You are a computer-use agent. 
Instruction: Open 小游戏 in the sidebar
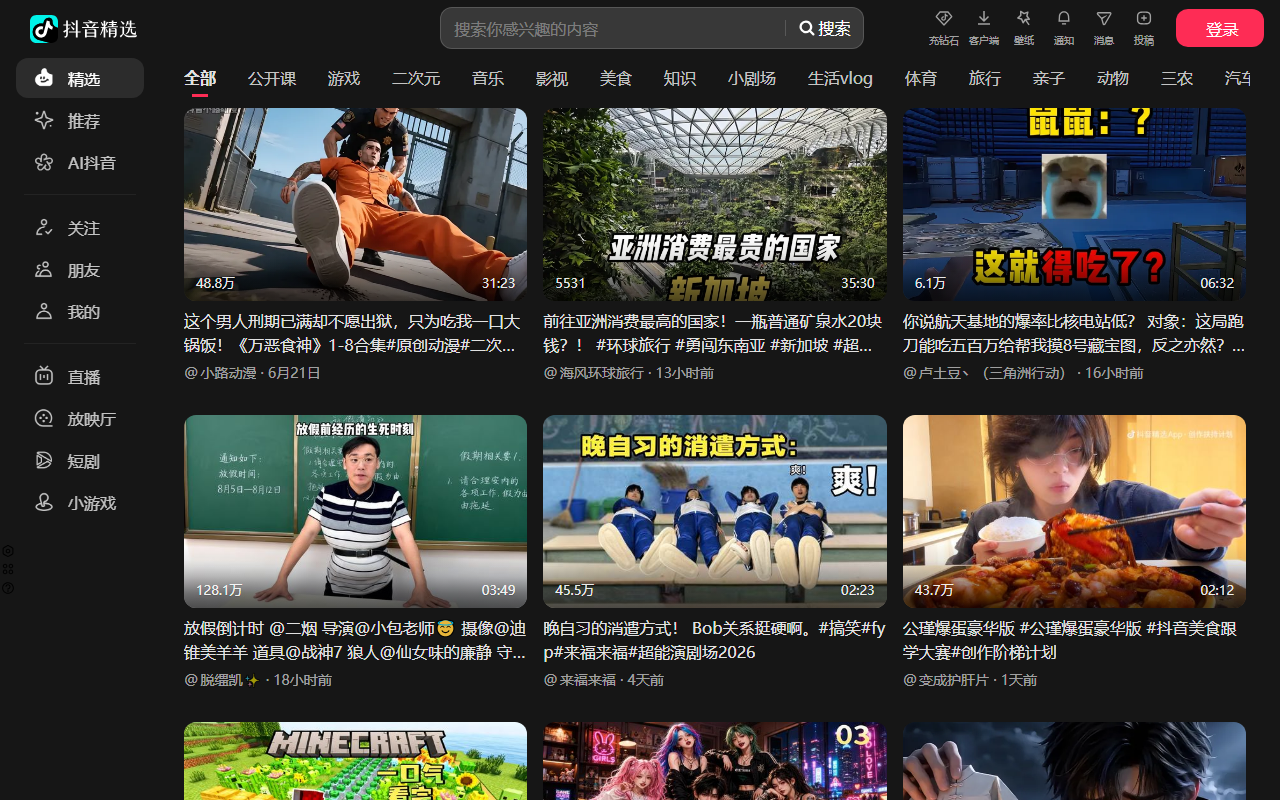pyautogui.click(x=80, y=503)
